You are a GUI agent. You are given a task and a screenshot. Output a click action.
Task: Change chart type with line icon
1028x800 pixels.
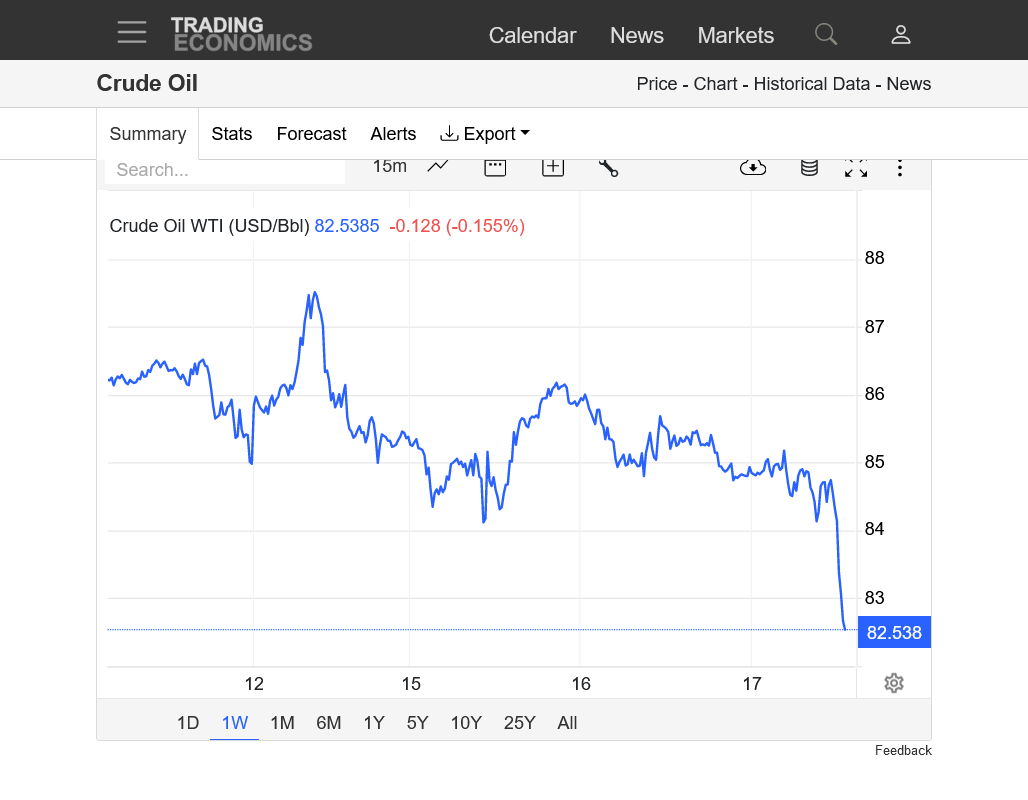click(438, 167)
